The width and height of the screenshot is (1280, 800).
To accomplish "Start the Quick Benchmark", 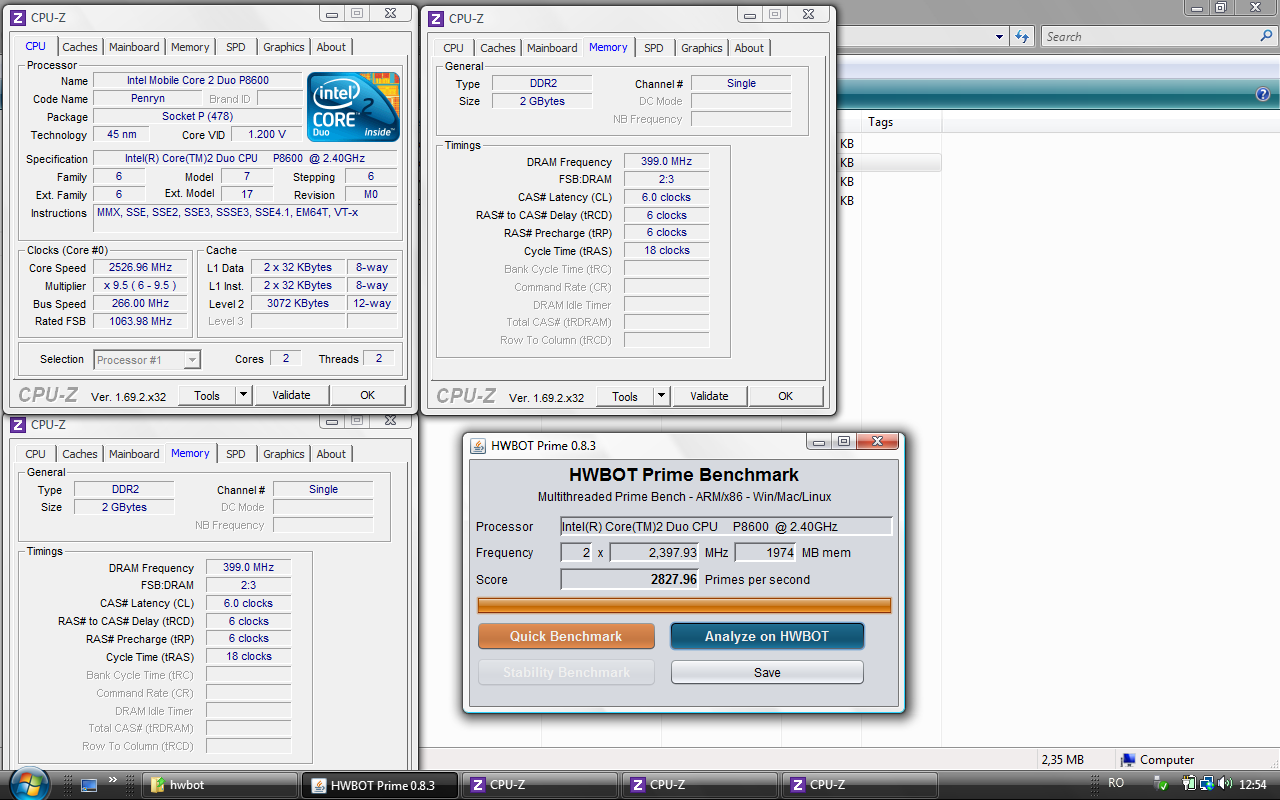I will click(x=566, y=636).
